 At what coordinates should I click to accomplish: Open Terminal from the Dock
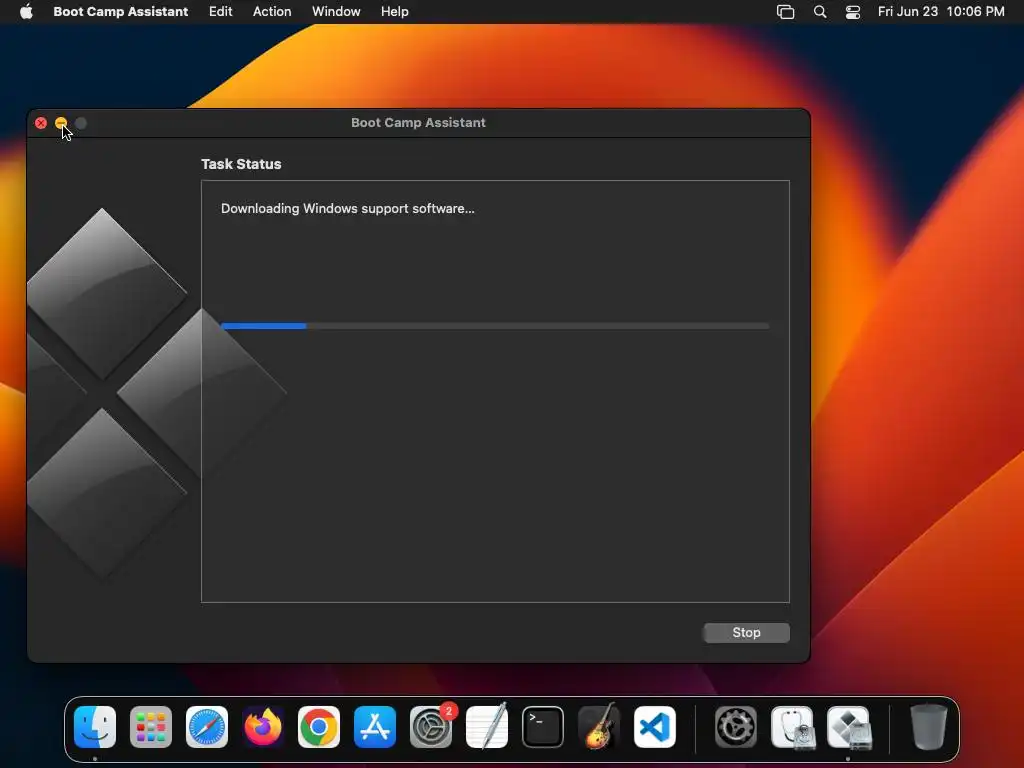coord(543,727)
